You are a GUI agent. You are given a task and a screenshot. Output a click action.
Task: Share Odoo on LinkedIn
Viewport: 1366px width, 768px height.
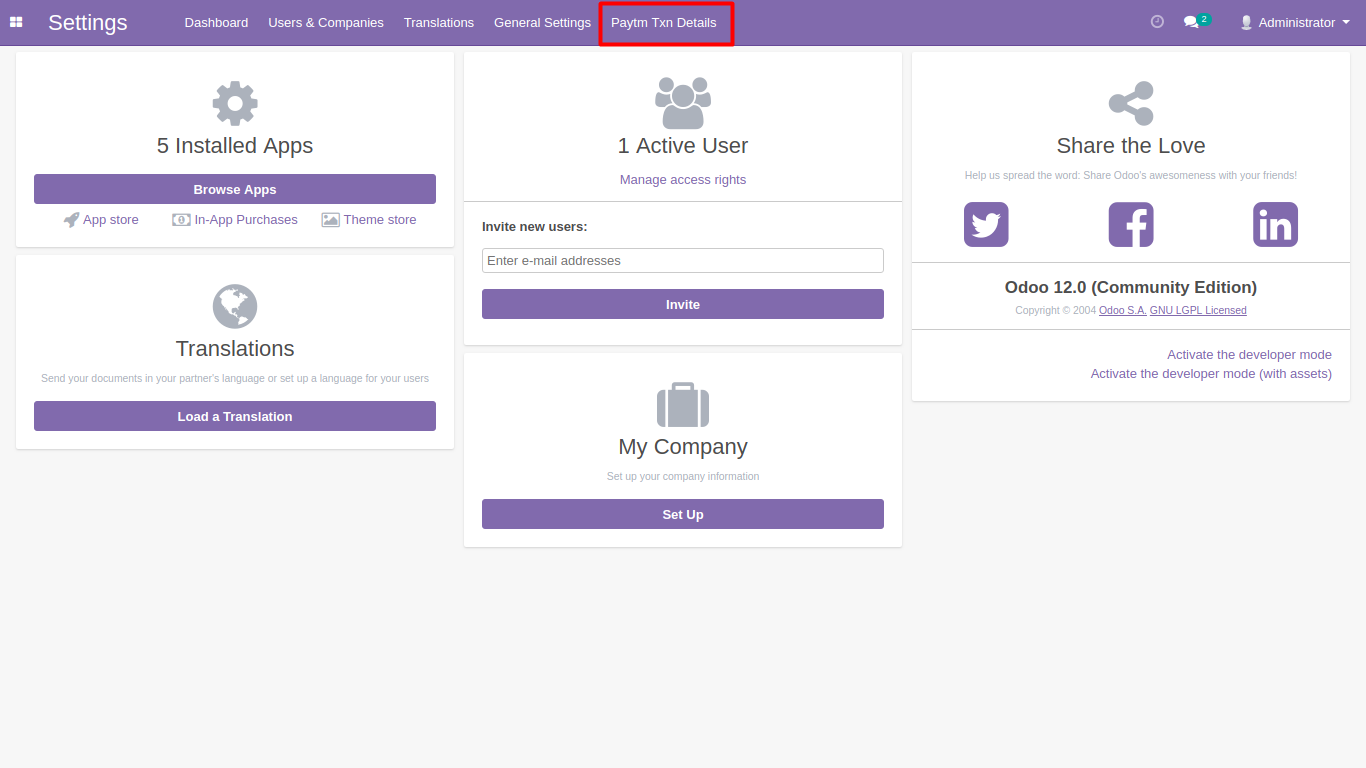point(1275,224)
